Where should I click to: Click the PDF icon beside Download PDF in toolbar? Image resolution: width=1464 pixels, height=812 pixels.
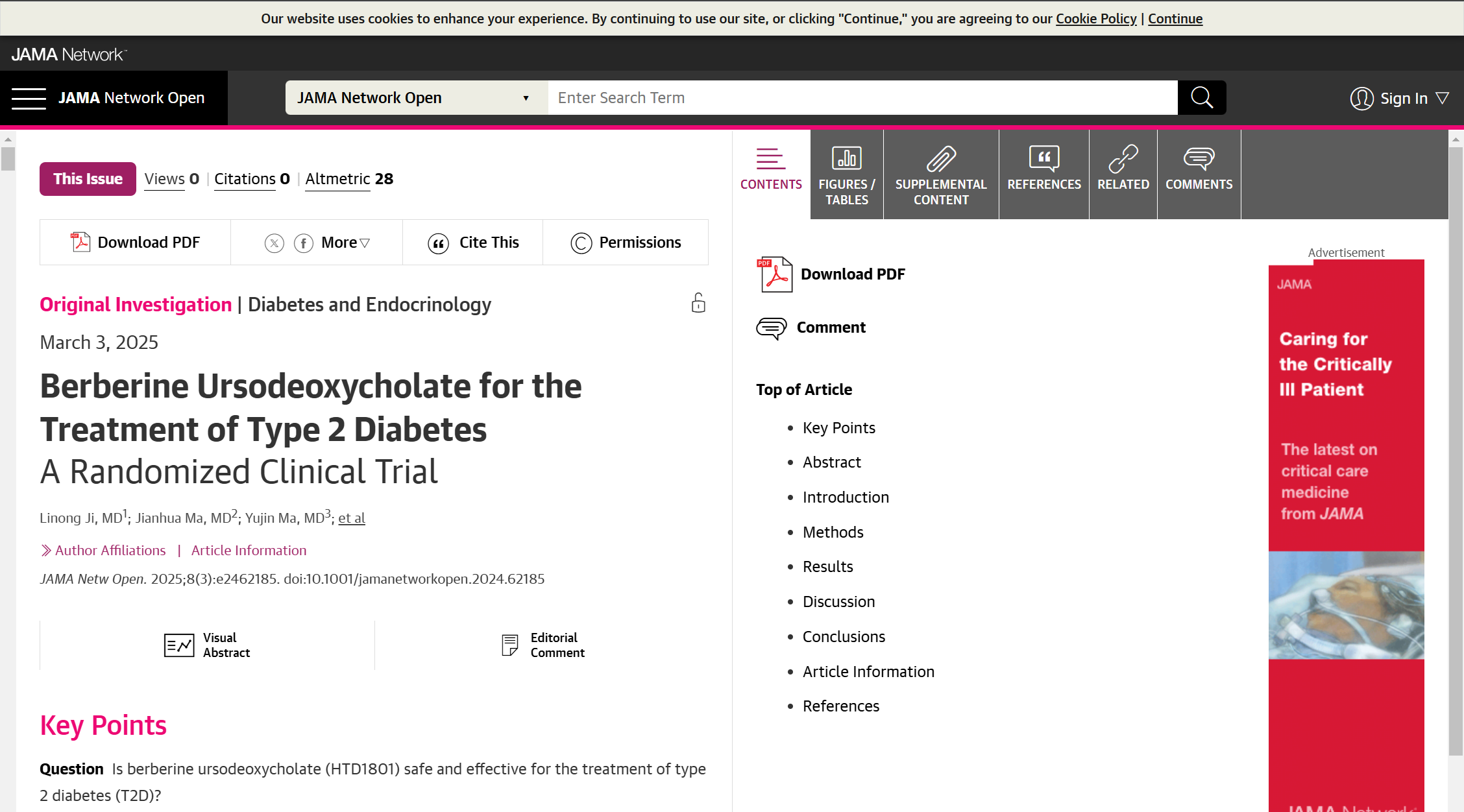pyautogui.click(x=80, y=242)
